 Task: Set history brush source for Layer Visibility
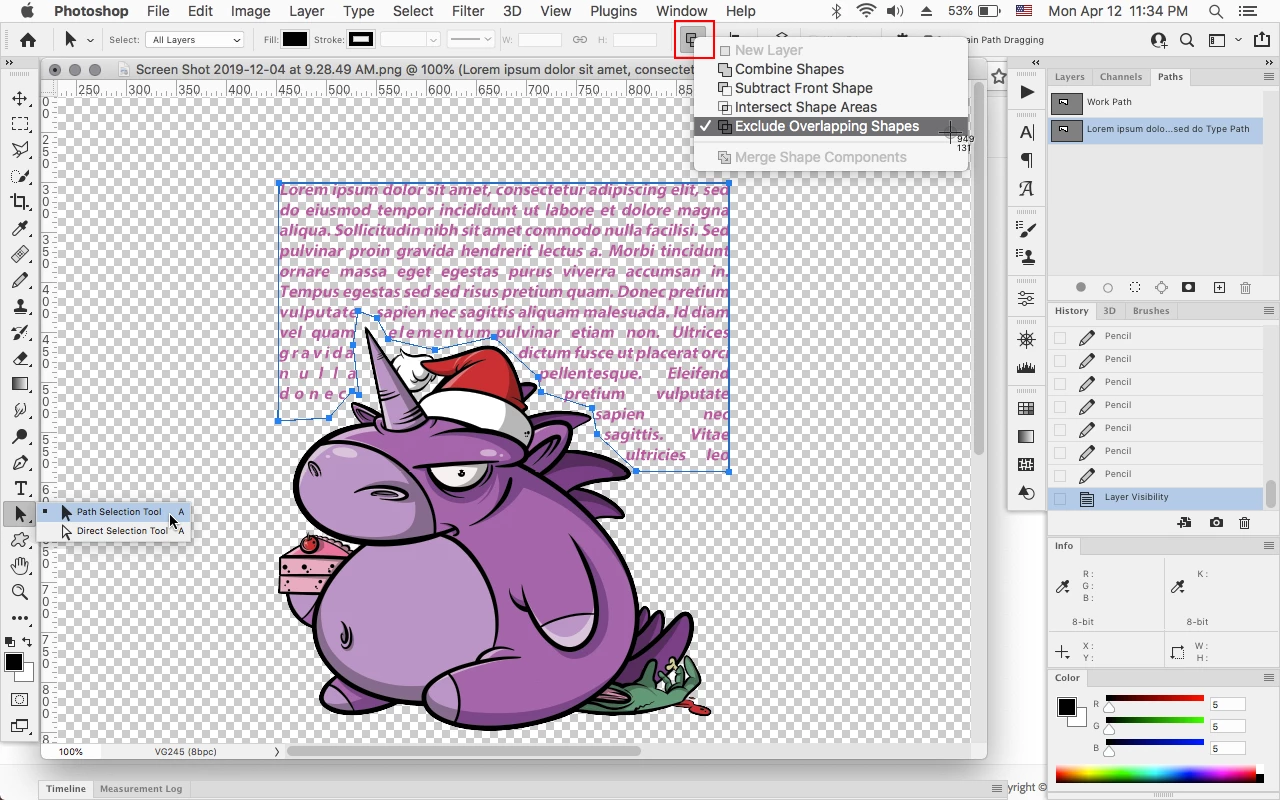coord(1060,497)
